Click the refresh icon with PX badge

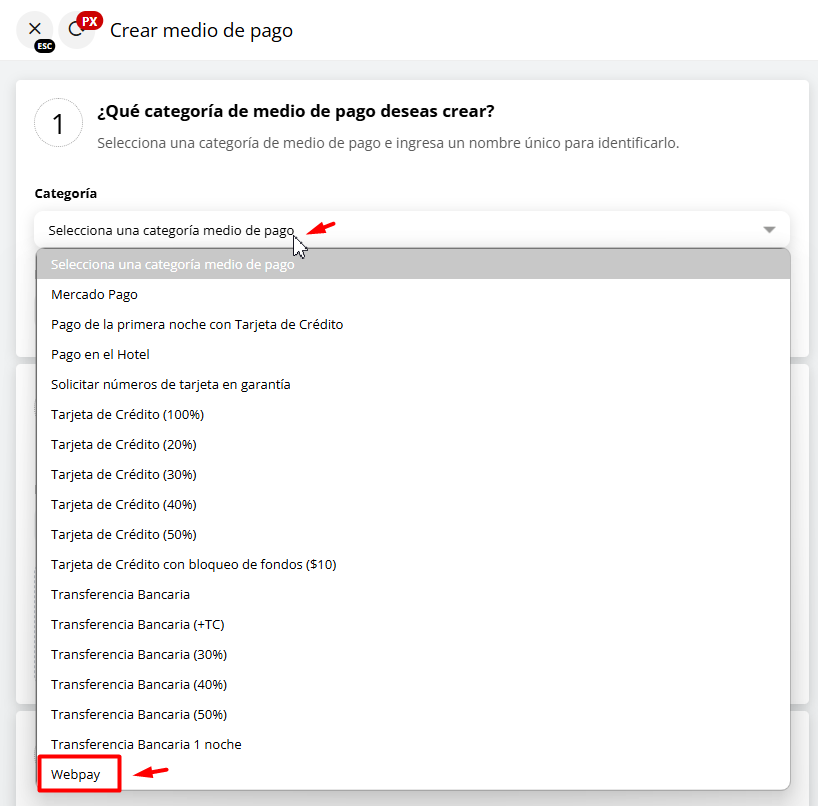[x=76, y=30]
